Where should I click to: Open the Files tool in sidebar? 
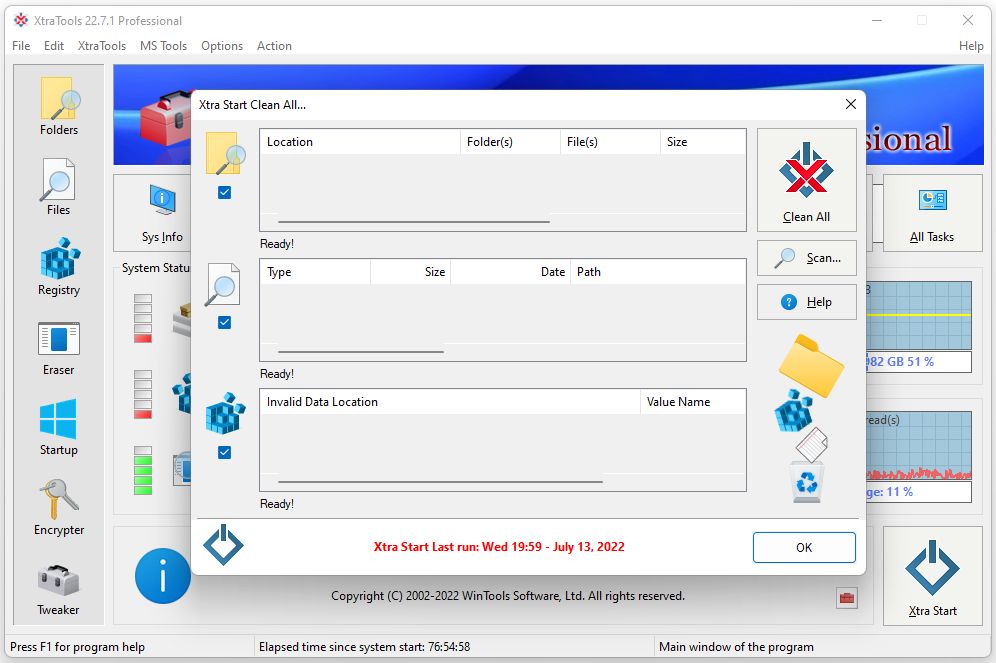click(58, 186)
